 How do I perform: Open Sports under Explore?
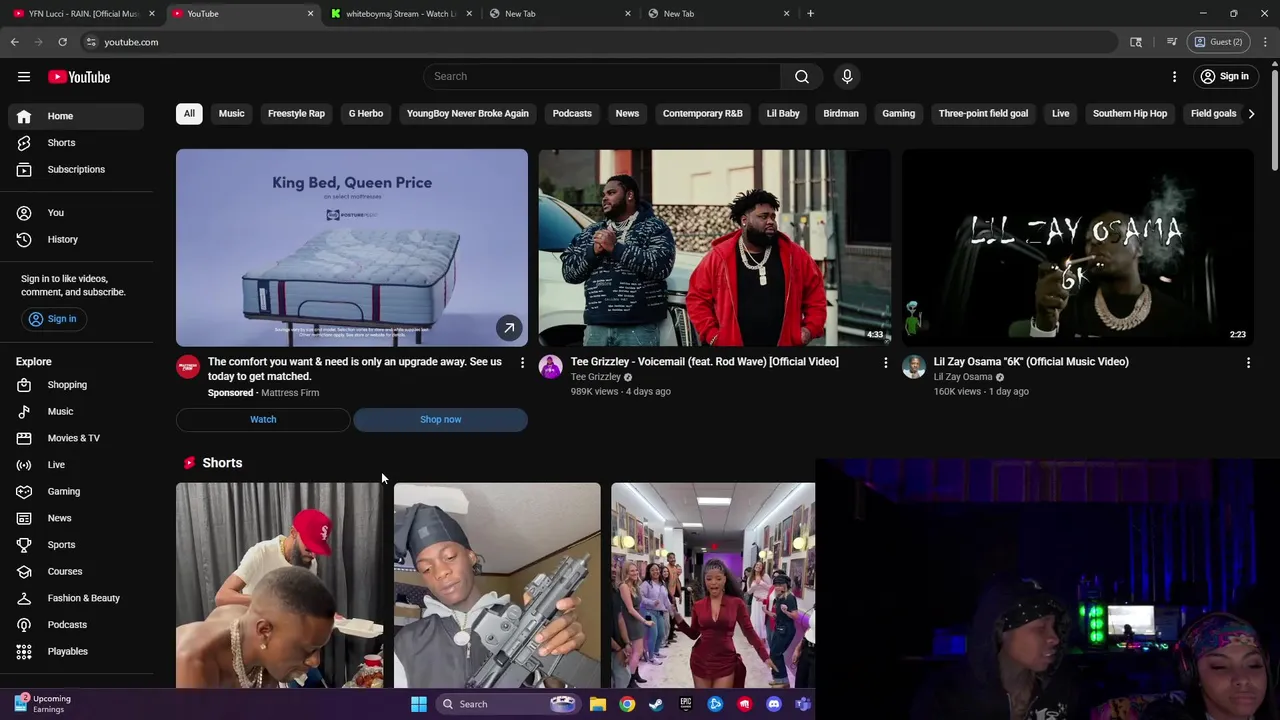(76, 545)
